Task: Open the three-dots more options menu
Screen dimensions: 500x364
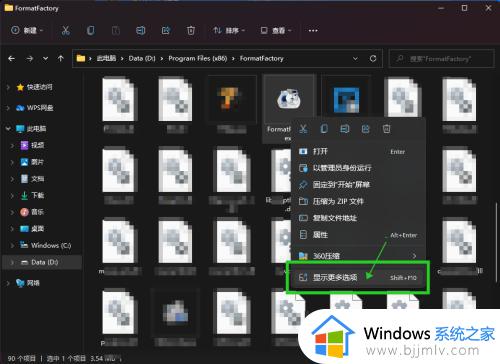Action: point(313,31)
